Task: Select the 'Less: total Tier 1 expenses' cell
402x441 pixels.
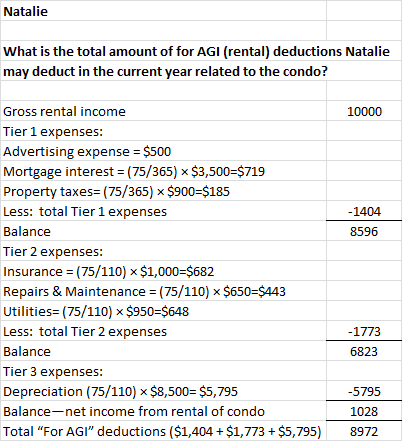Action: [x=163, y=211]
